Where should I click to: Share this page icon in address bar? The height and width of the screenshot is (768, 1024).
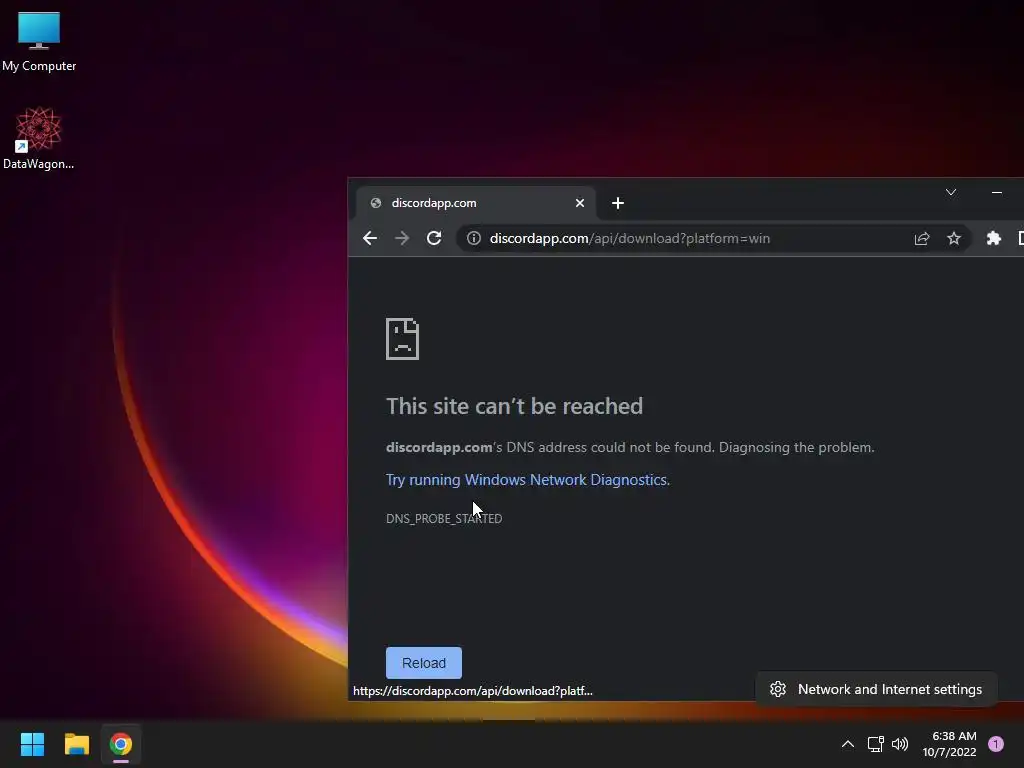922,238
